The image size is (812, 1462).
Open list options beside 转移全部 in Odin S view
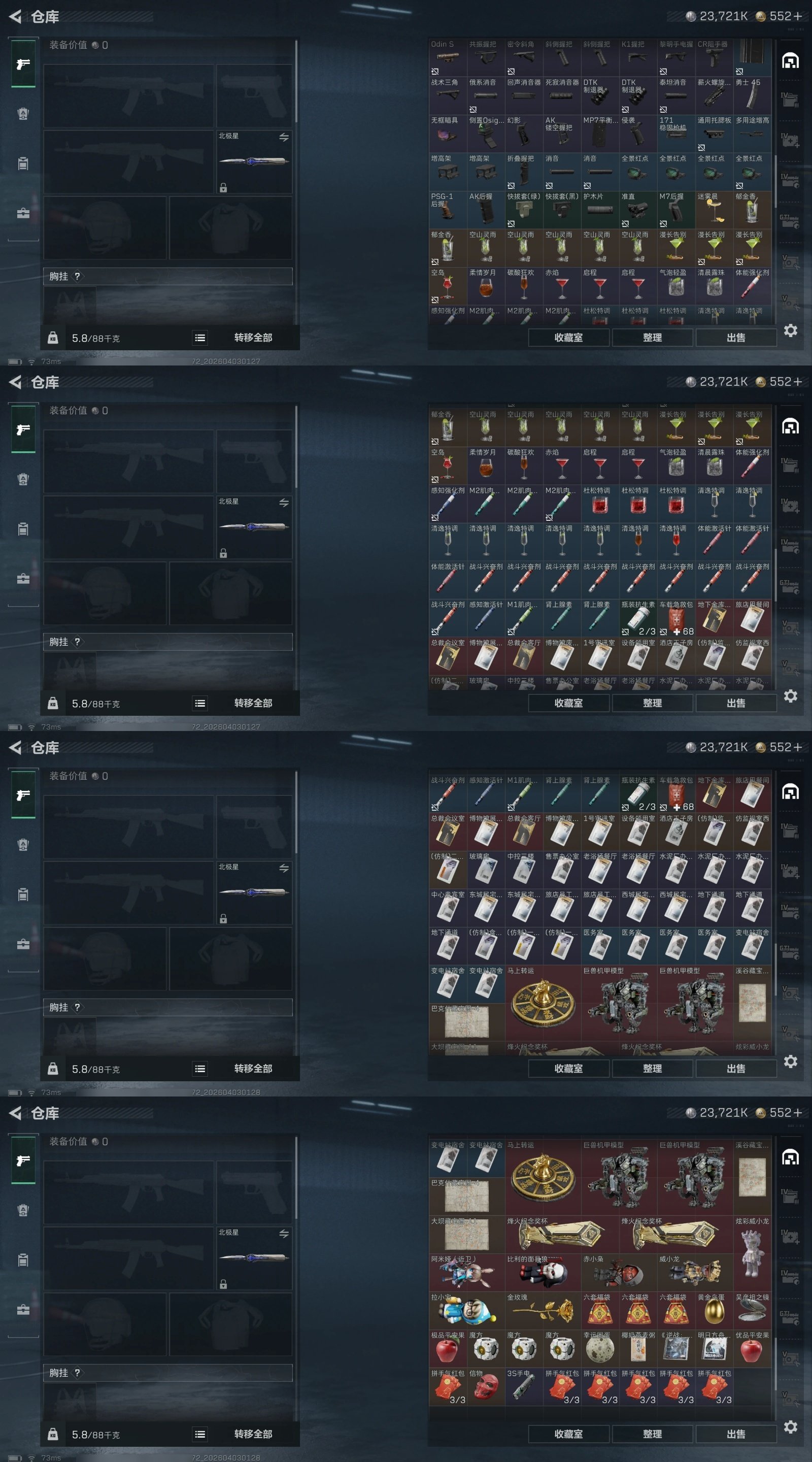coord(200,338)
